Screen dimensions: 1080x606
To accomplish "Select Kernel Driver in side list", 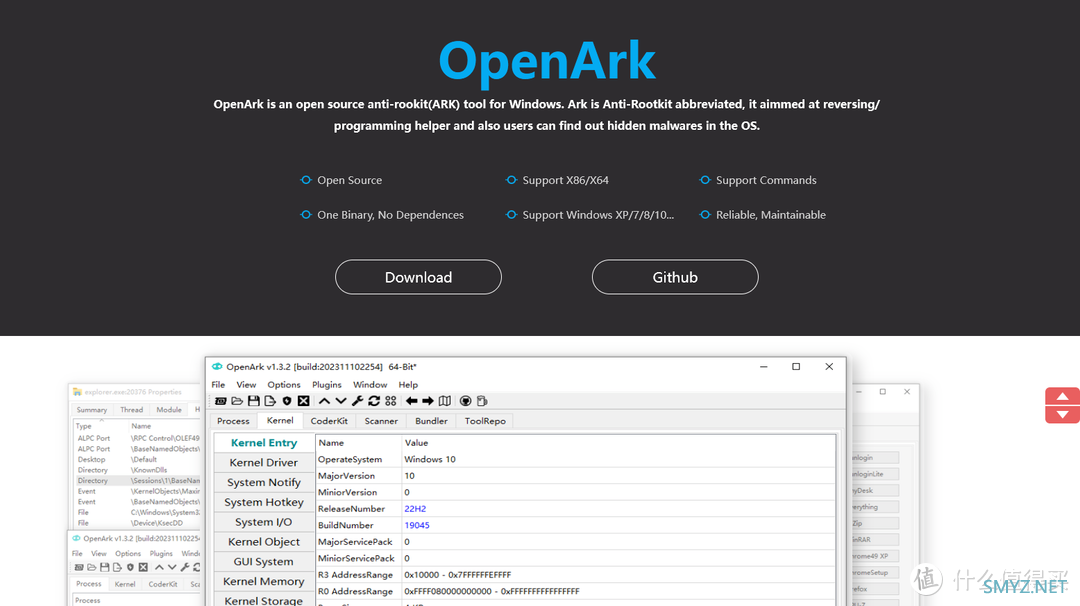I will pos(264,462).
